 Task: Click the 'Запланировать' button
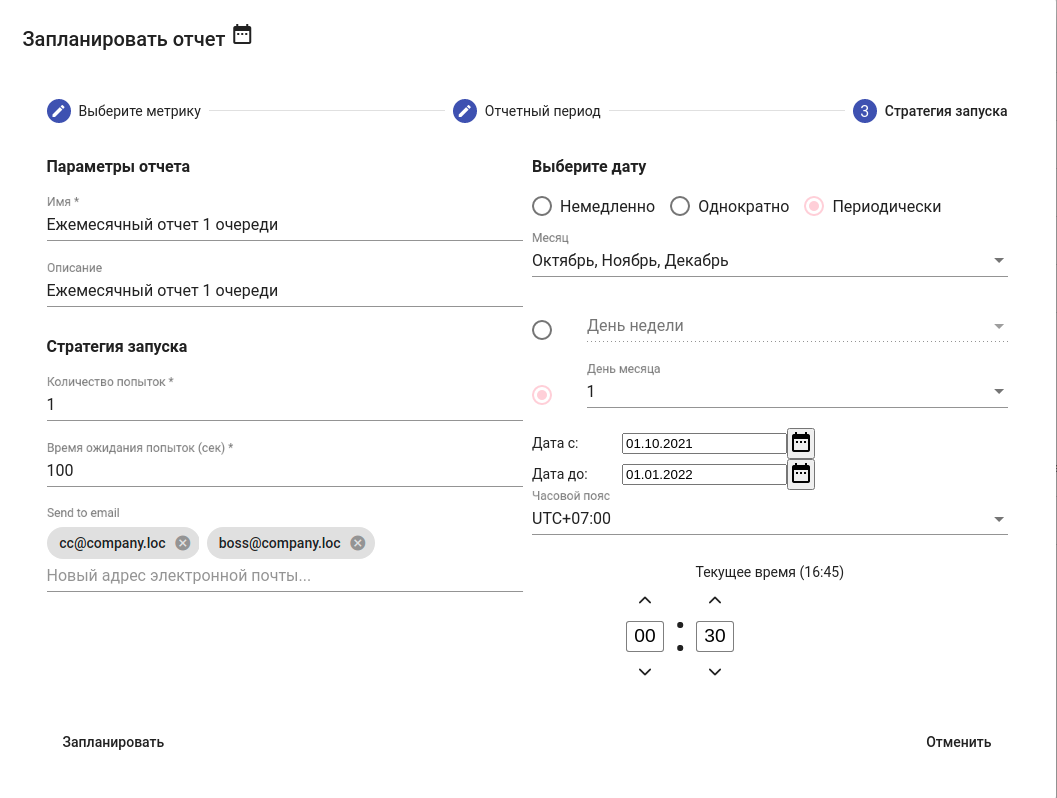click(x=113, y=742)
